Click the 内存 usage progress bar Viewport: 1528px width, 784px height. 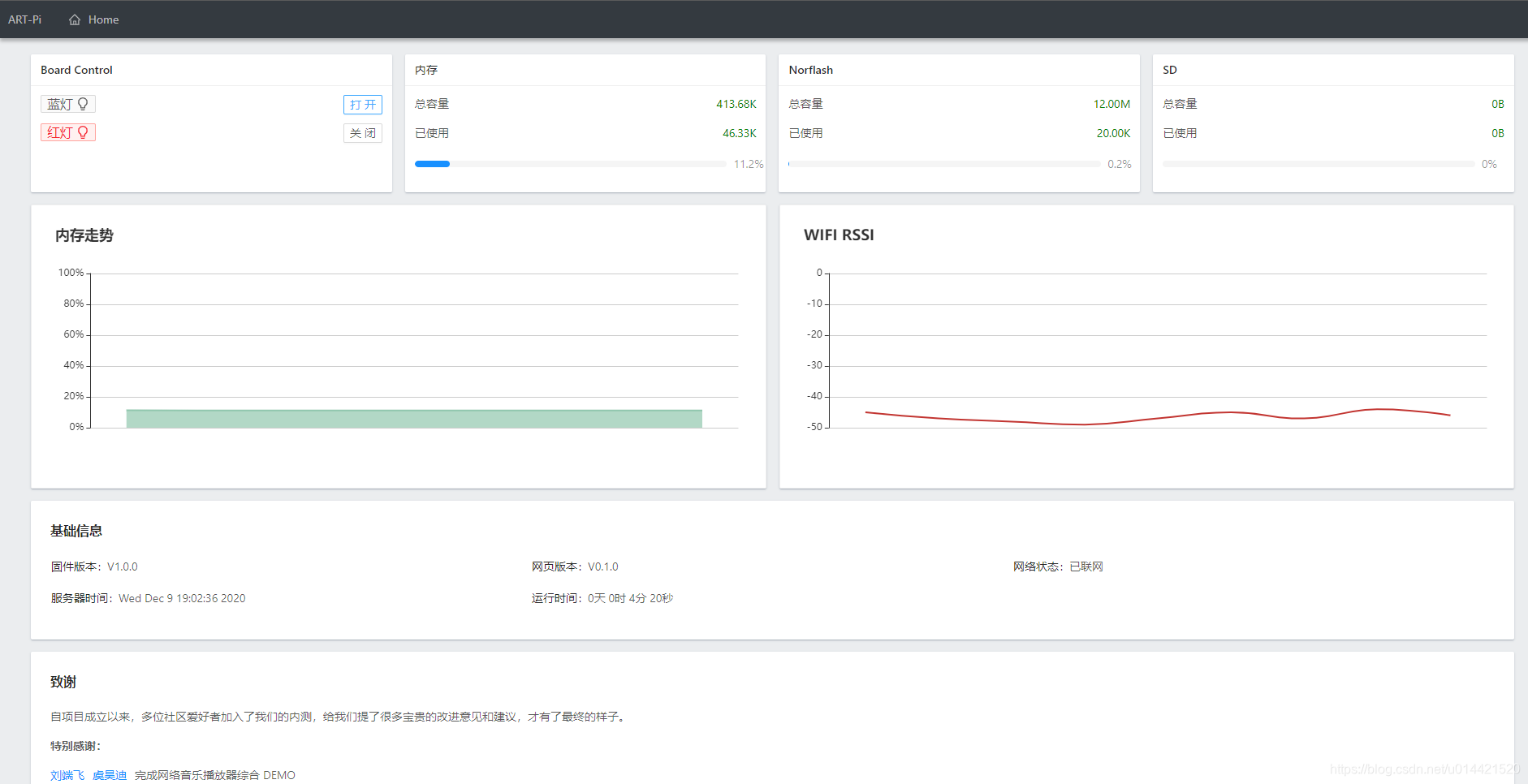(570, 164)
